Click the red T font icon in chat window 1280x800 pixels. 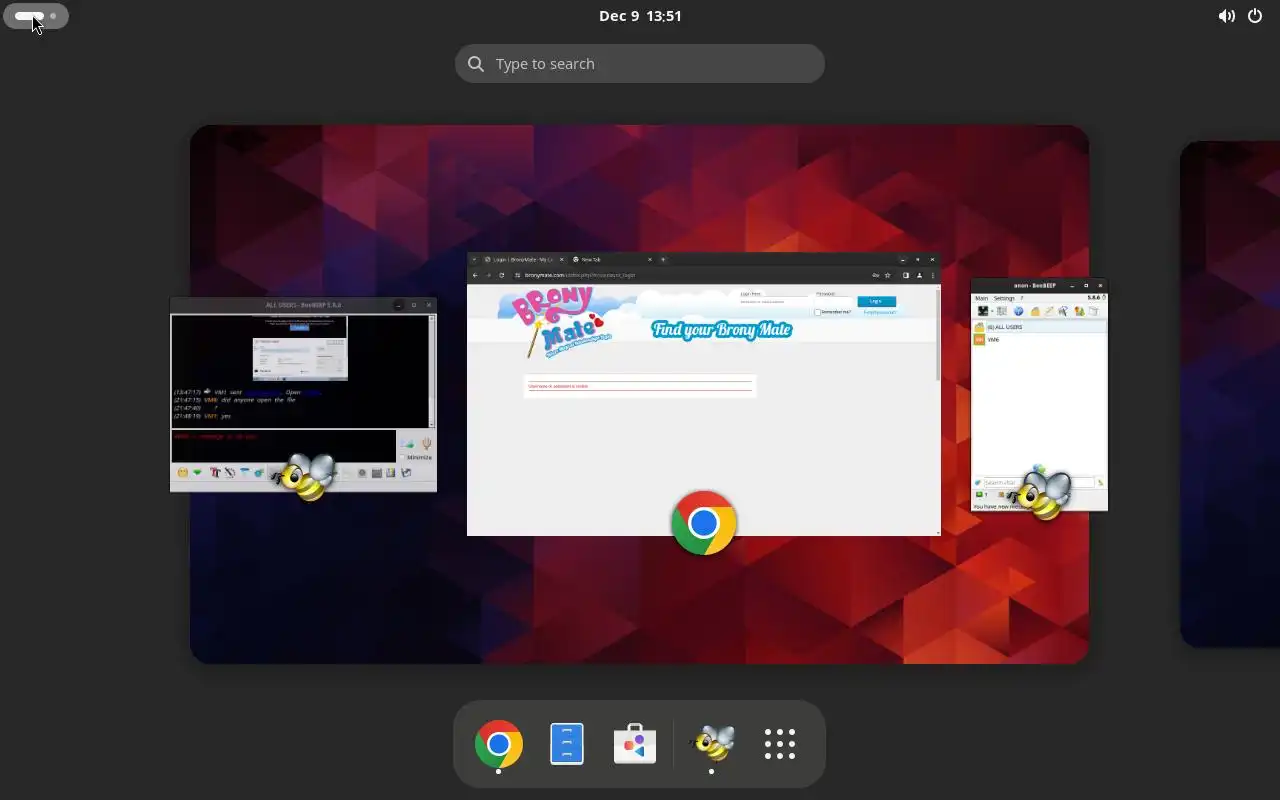pyautogui.click(x=214, y=472)
